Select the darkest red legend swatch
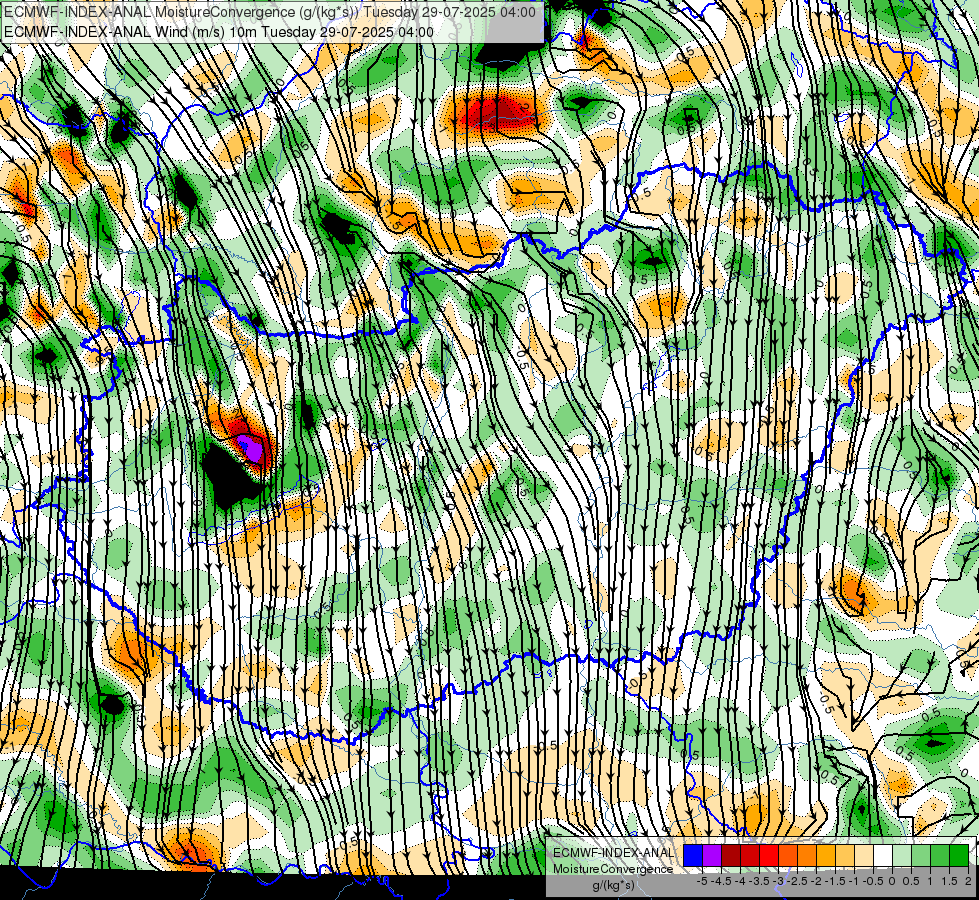The image size is (979, 900). (731, 855)
